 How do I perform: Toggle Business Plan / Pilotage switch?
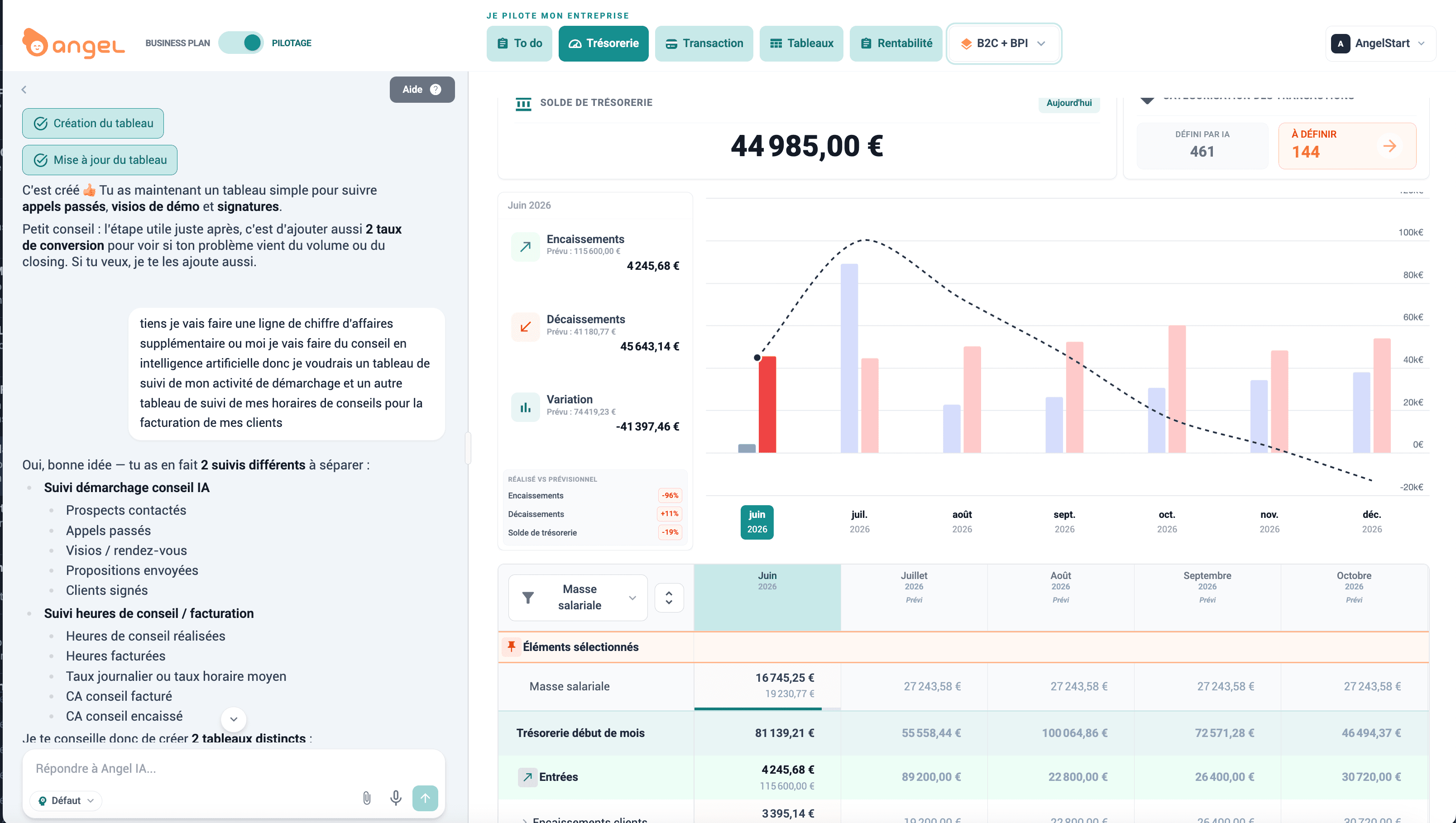point(241,43)
